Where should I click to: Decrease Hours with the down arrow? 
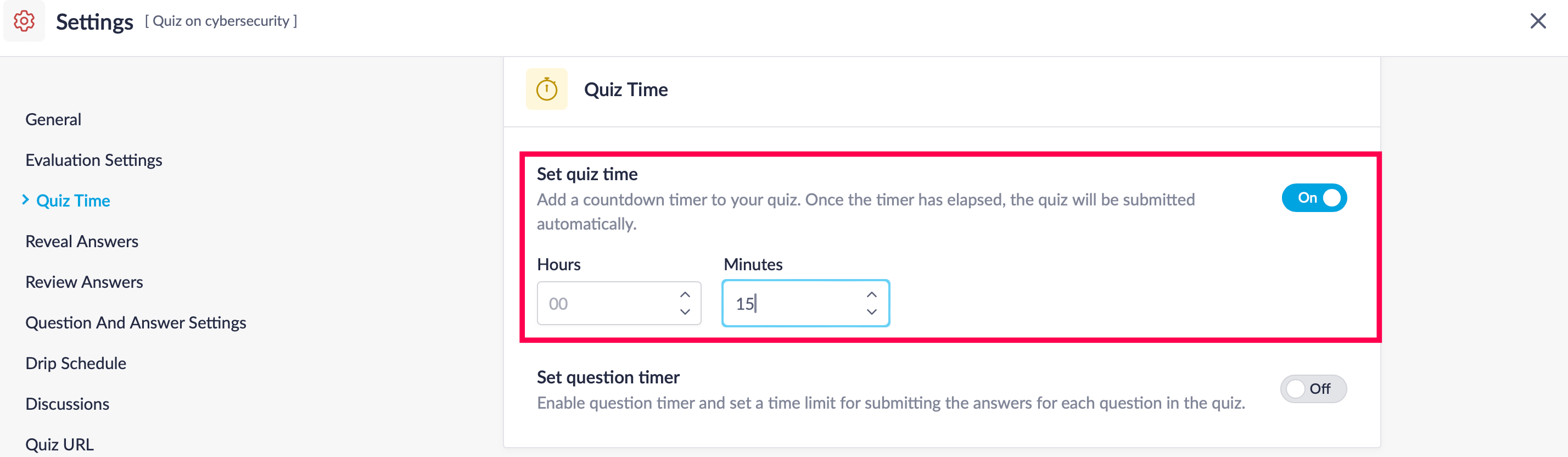pyautogui.click(x=685, y=312)
